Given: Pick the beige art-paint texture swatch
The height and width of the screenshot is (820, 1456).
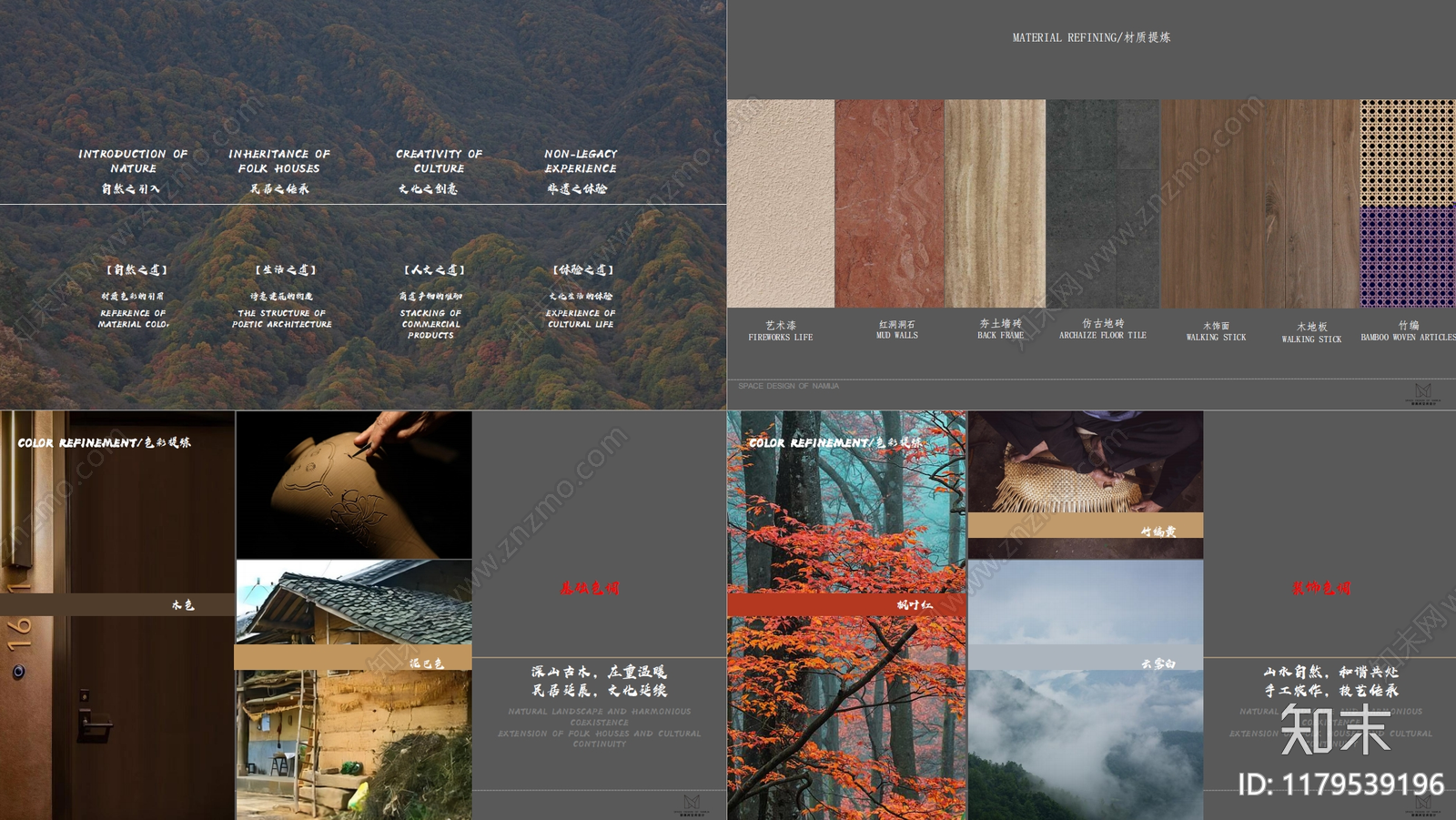Looking at the screenshot, I should click(781, 204).
